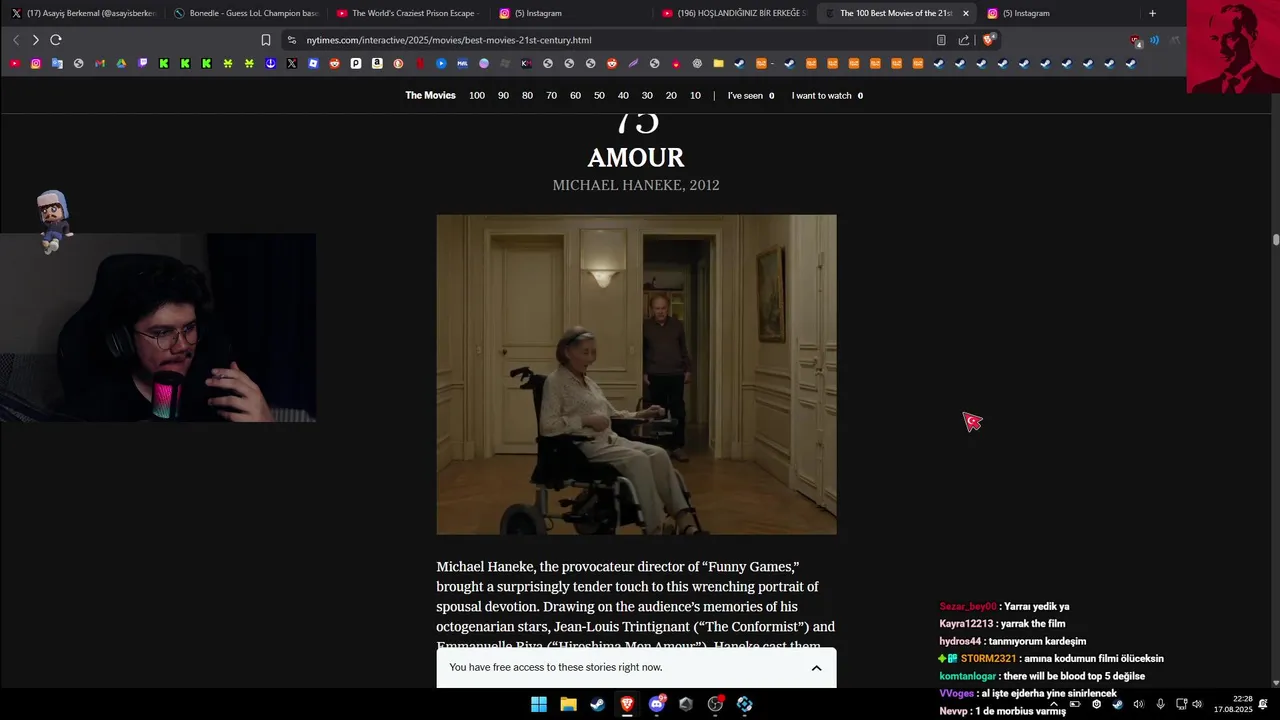Open the Netflix bookmark icon
Image resolution: width=1280 pixels, height=720 pixels.
pyautogui.click(x=420, y=63)
